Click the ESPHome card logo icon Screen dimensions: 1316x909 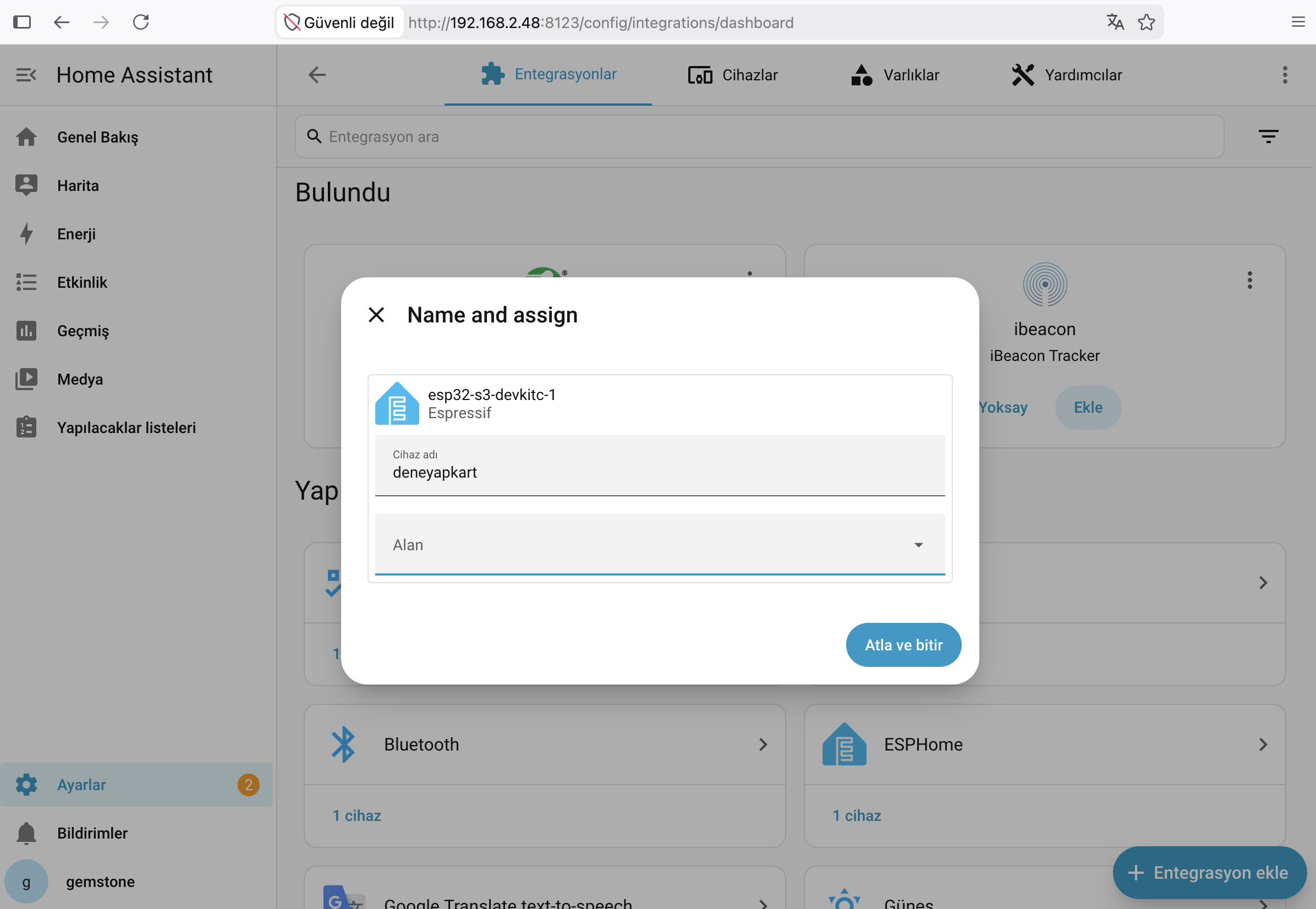pos(844,744)
